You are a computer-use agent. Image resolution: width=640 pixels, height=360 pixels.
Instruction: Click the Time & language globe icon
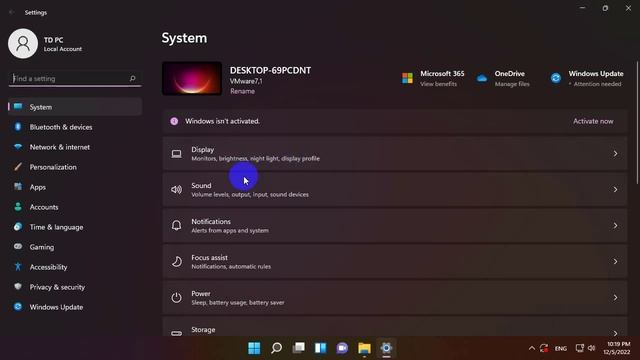[18, 227]
